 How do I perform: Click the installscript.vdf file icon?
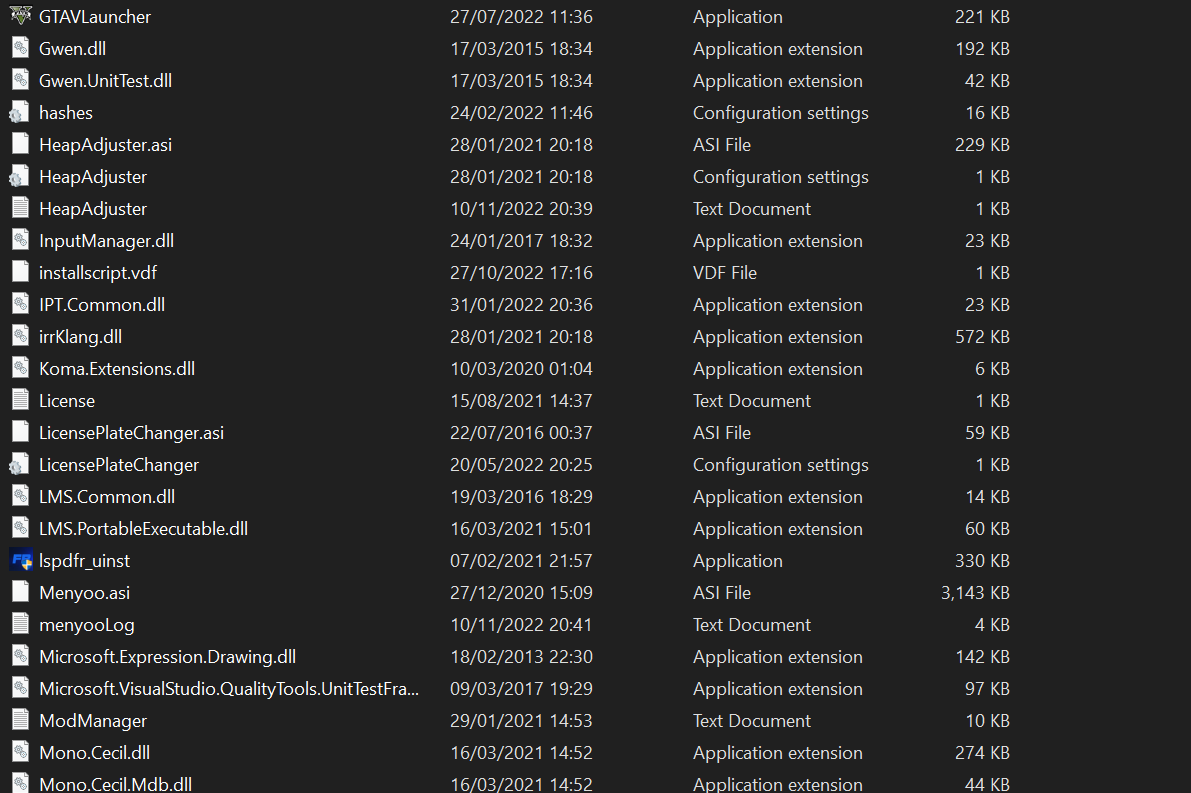click(x=20, y=273)
